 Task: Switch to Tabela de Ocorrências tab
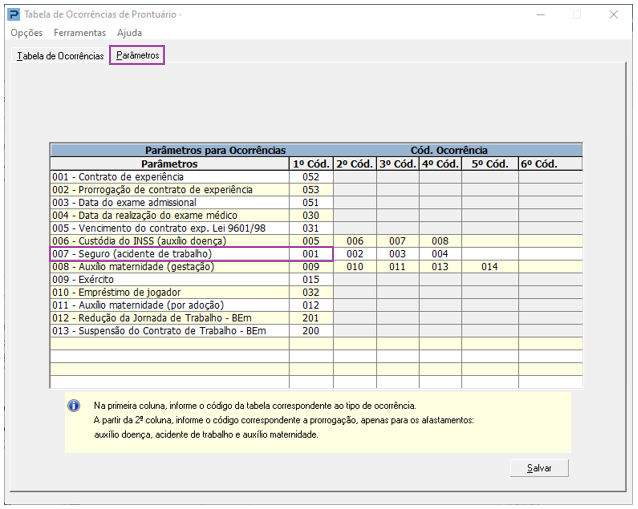pyautogui.click(x=59, y=56)
